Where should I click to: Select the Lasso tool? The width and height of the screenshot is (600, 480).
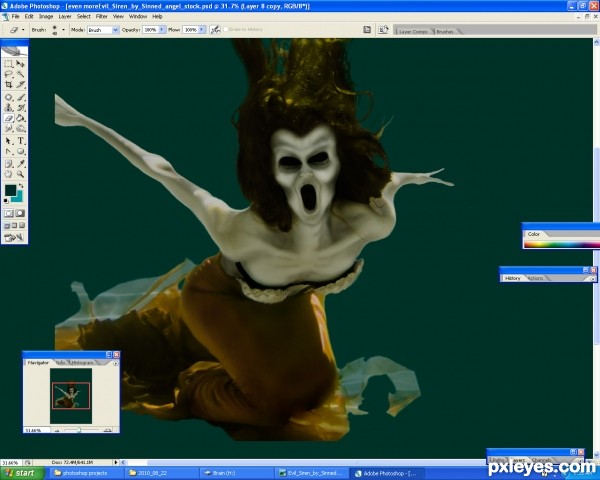[x=8, y=74]
